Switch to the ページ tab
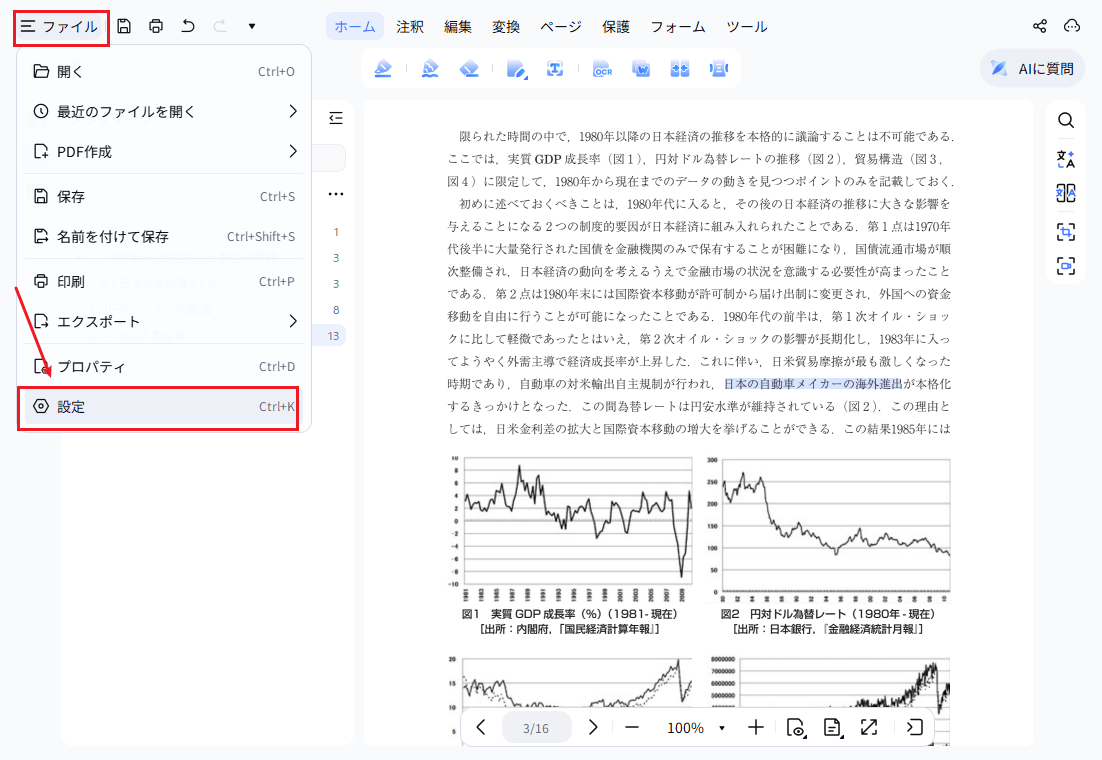This screenshot has height=760, width=1102. pos(560,27)
